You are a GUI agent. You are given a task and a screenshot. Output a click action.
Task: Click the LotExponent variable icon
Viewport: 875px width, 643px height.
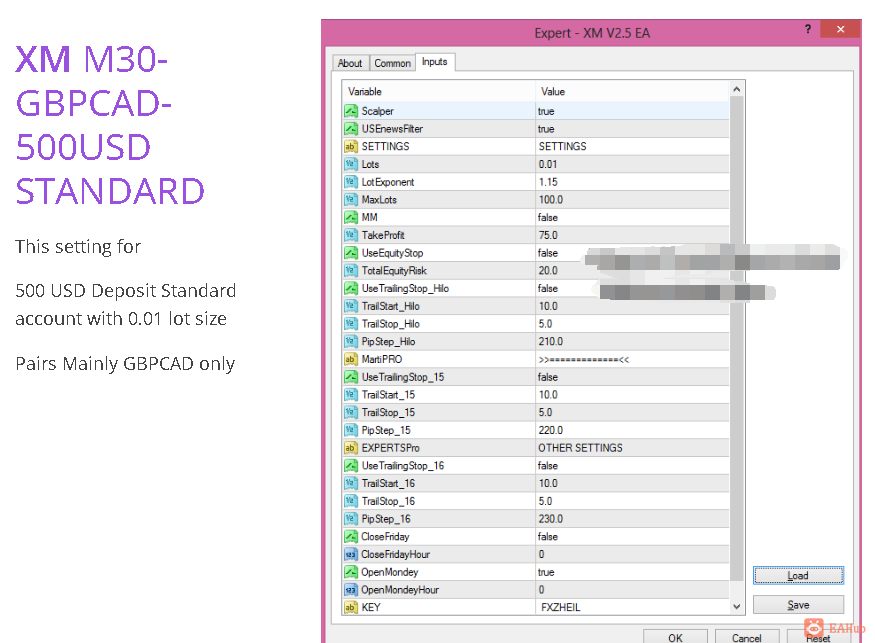tap(350, 182)
